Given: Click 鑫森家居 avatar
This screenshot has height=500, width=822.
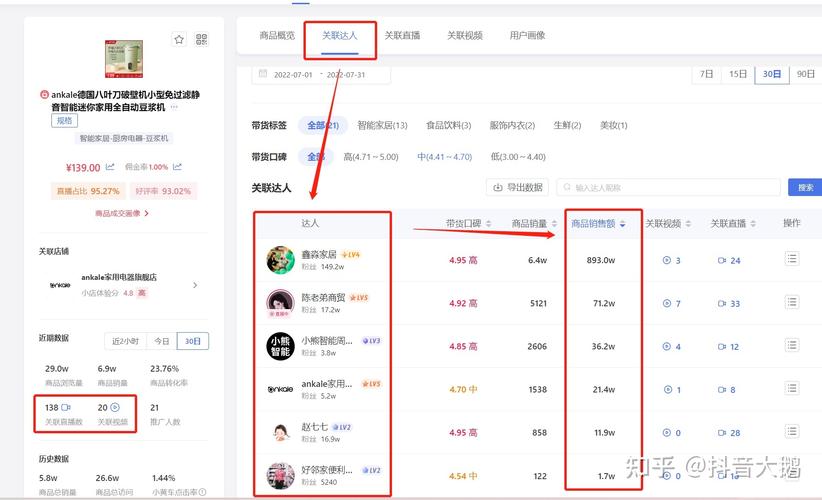Looking at the screenshot, I should (280, 260).
